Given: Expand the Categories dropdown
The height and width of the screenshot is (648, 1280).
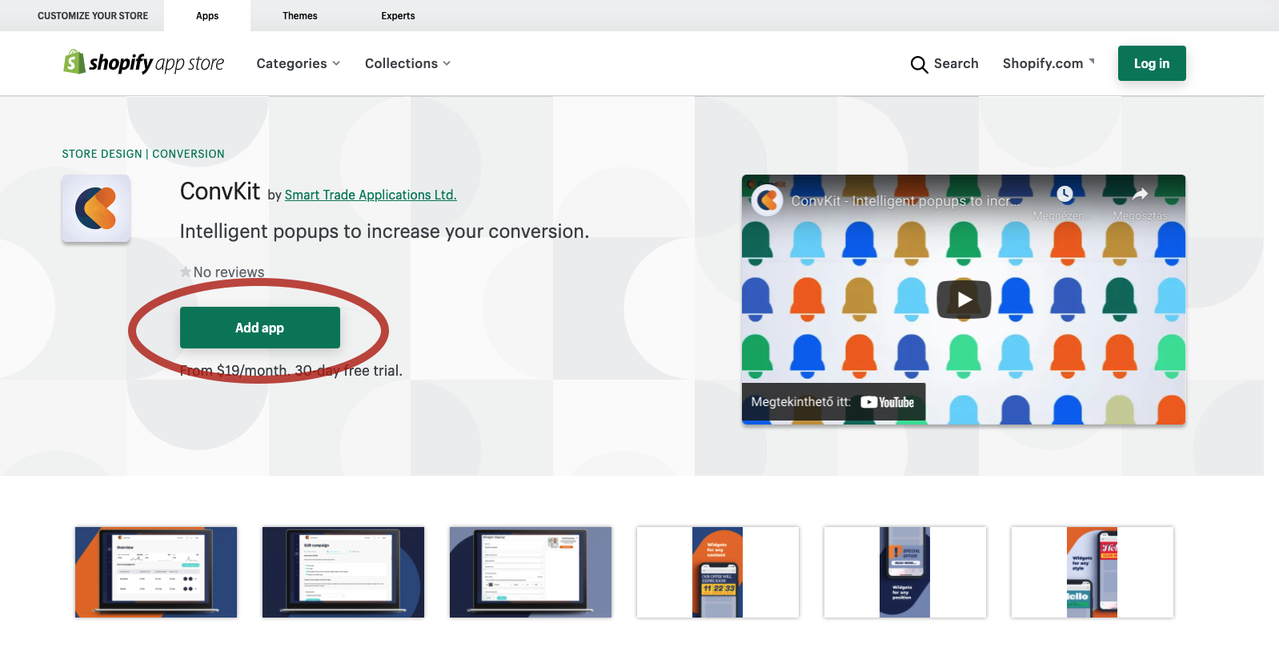Looking at the screenshot, I should point(298,63).
